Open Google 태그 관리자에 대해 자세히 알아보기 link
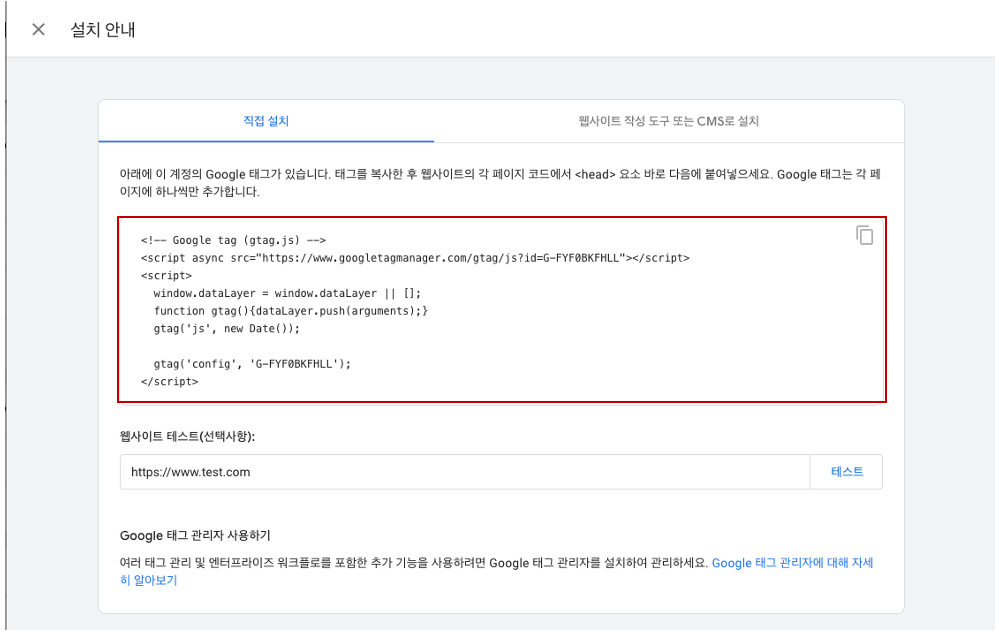999x635 pixels. pyautogui.click(x=792, y=563)
